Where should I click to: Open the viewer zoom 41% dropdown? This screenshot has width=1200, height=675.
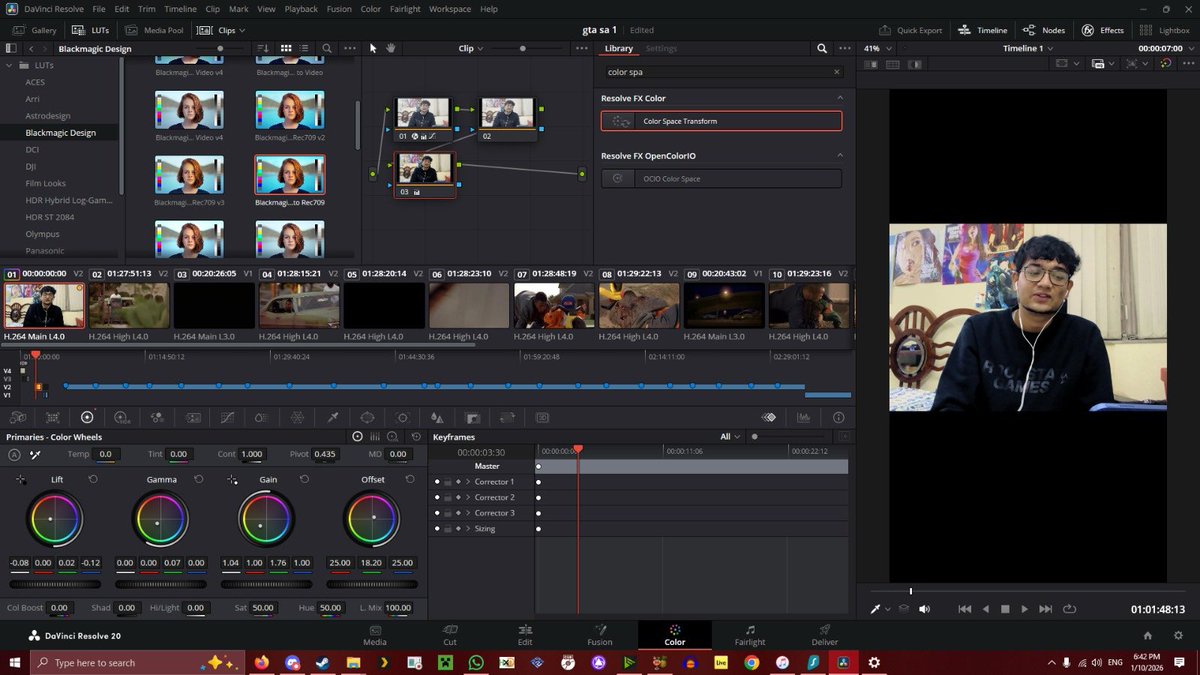(x=876, y=48)
